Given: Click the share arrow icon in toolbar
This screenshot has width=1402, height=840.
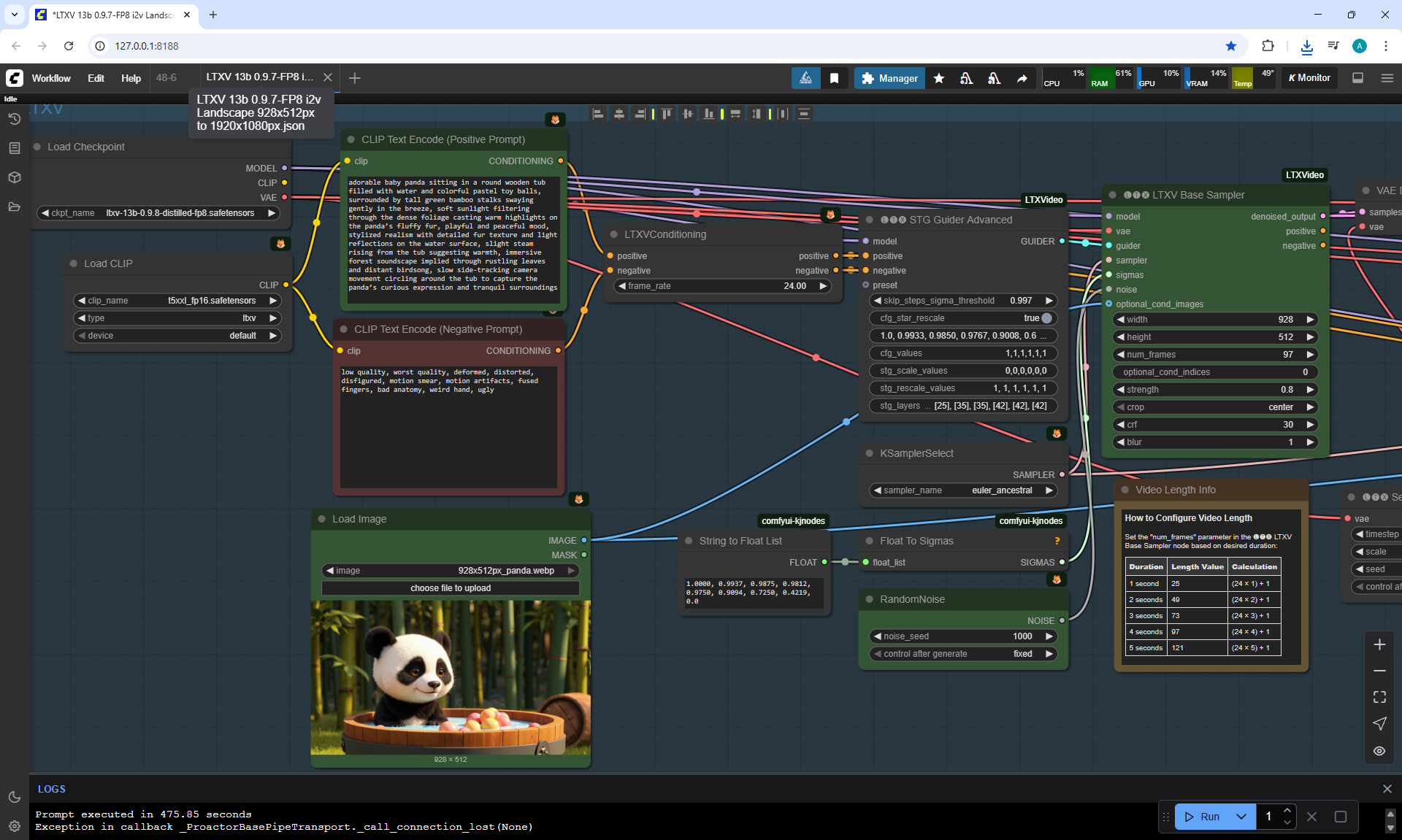Looking at the screenshot, I should (x=1022, y=78).
